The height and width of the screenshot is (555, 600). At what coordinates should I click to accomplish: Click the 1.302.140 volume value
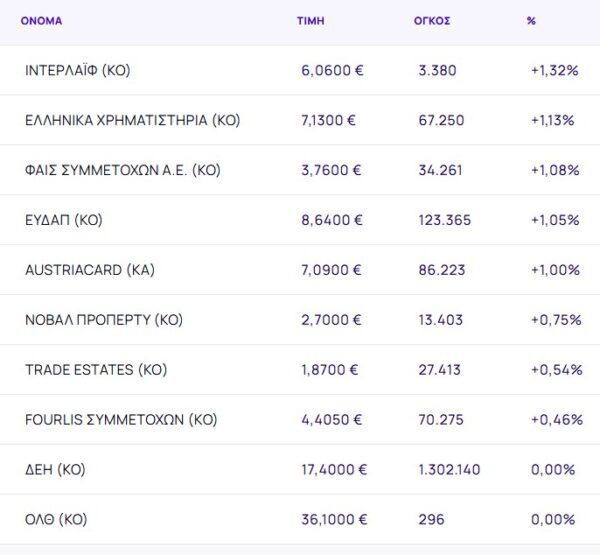(x=449, y=470)
